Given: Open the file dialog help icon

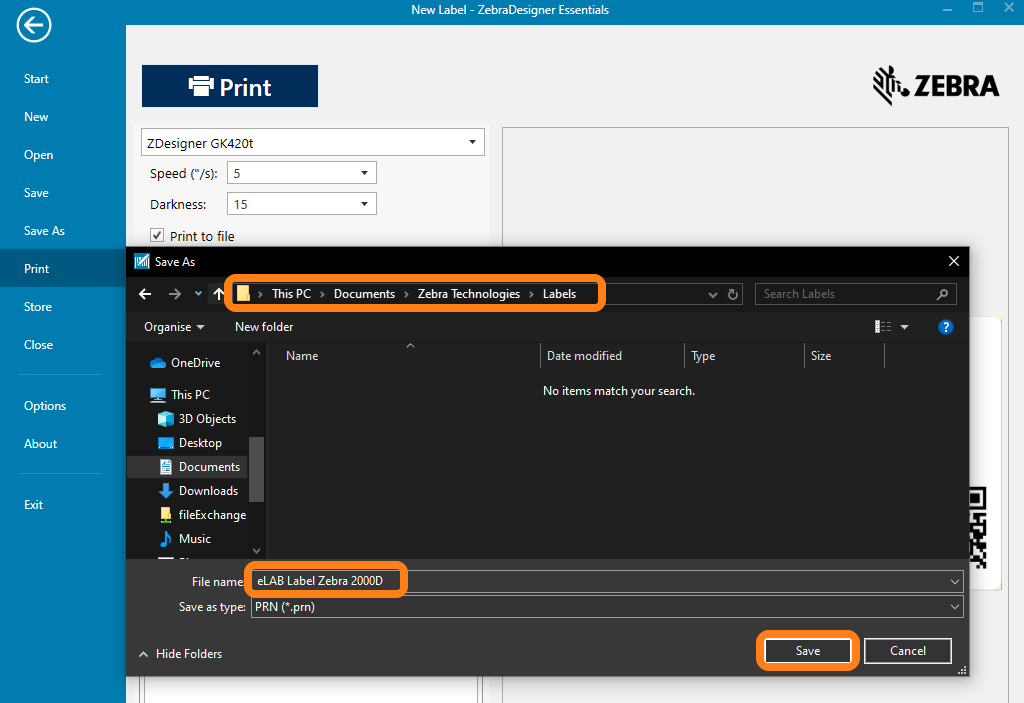Looking at the screenshot, I should (x=945, y=327).
